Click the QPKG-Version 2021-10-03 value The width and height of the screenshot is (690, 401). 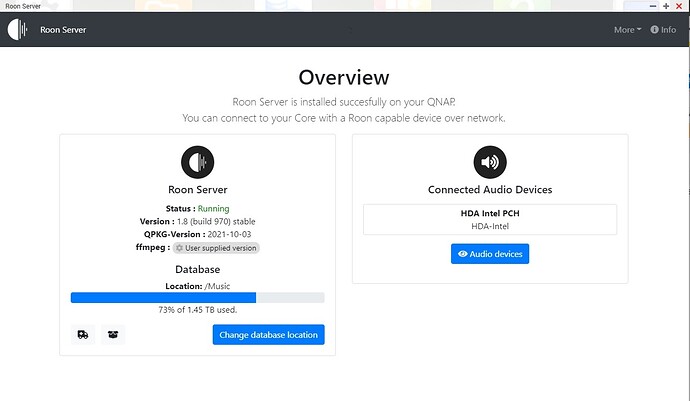(x=229, y=234)
